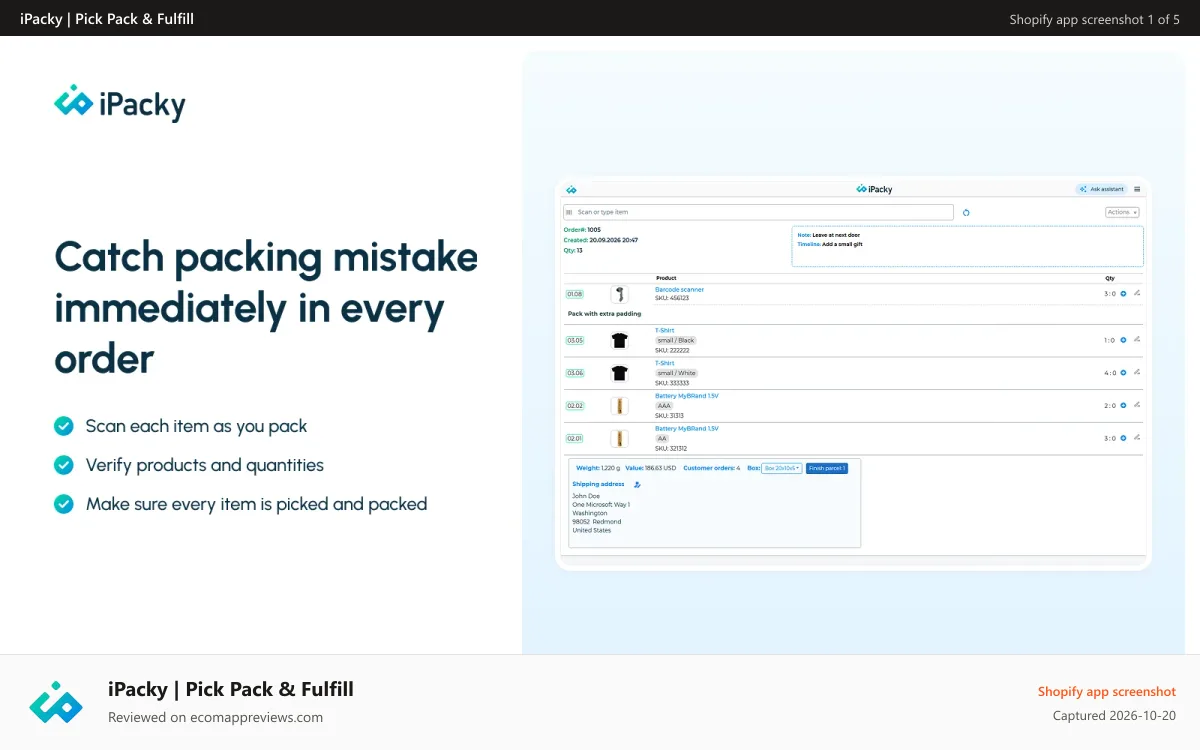Viewport: 1200px width, 750px height.
Task: Click location tag 02.01
Action: 575,438
